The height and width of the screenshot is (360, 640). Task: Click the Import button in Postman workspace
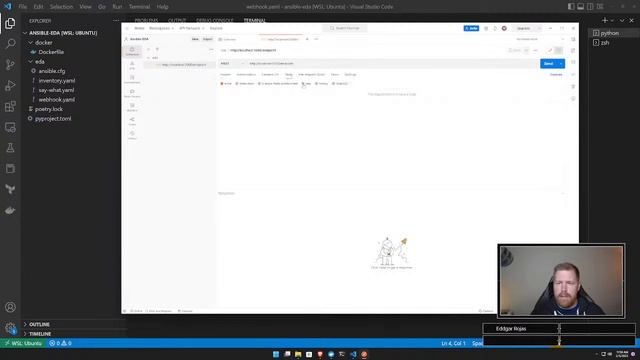click(207, 39)
